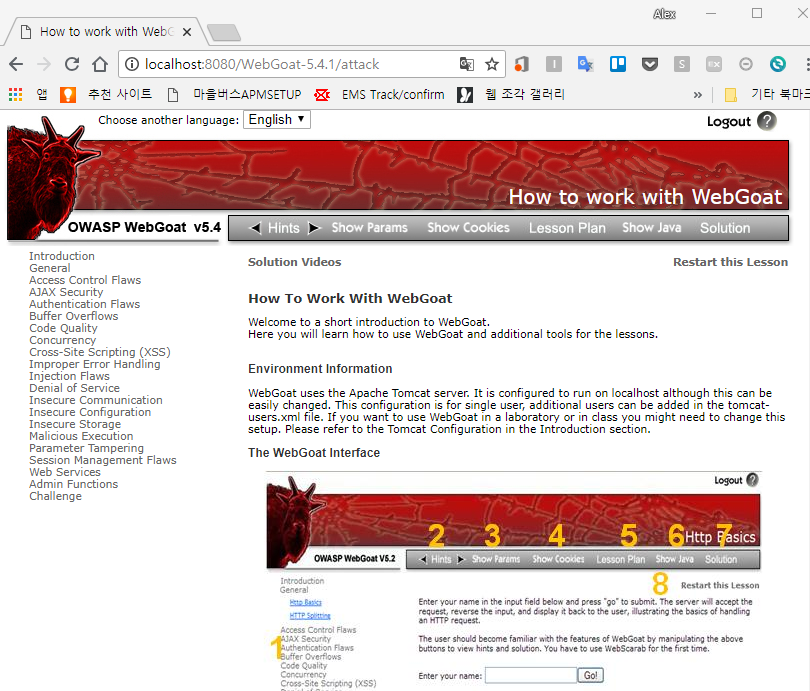The width and height of the screenshot is (810, 691).
Task: Click the previous hint left arrow
Action: 255,228
